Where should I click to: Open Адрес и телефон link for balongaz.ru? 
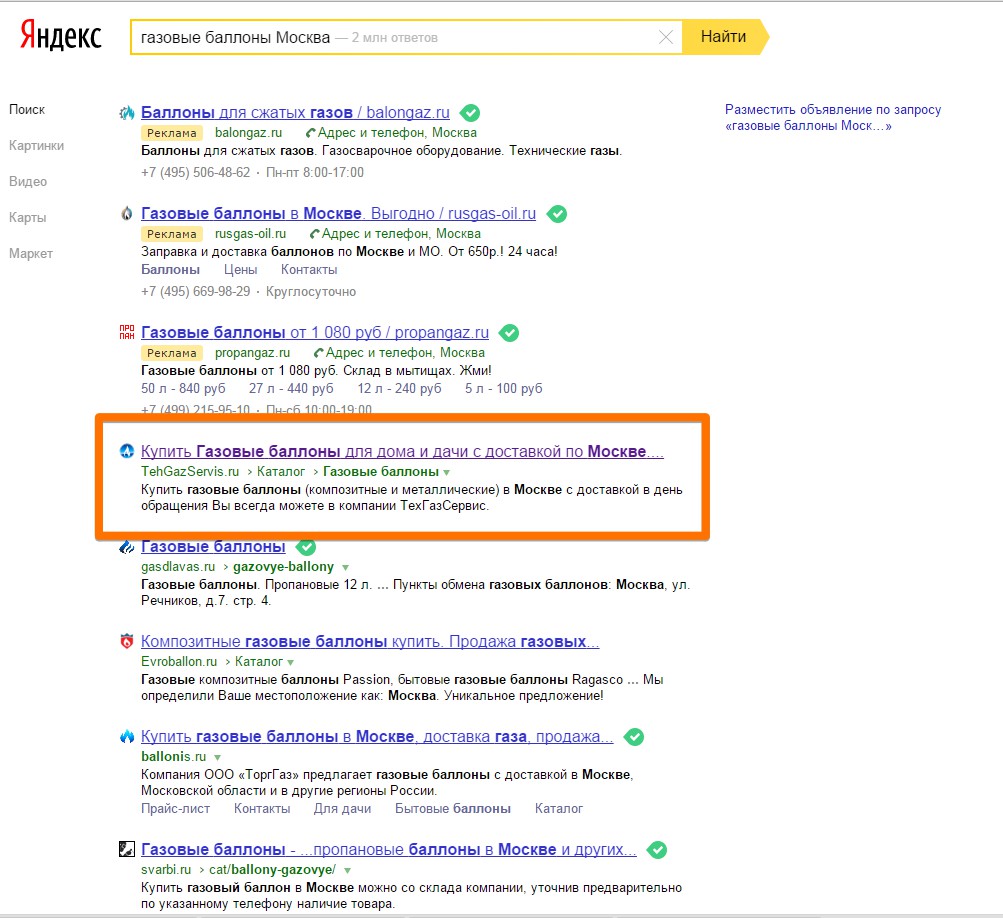click(397, 132)
